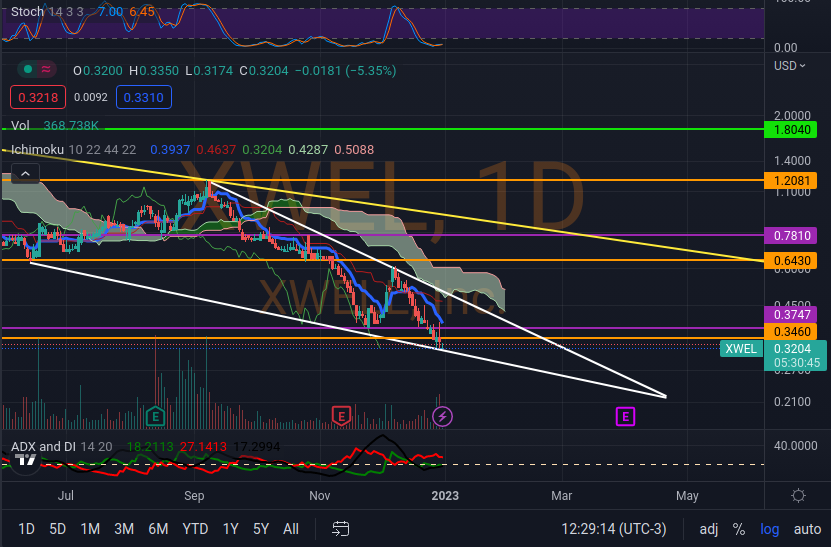Select the 5D time range

pyautogui.click(x=57, y=528)
